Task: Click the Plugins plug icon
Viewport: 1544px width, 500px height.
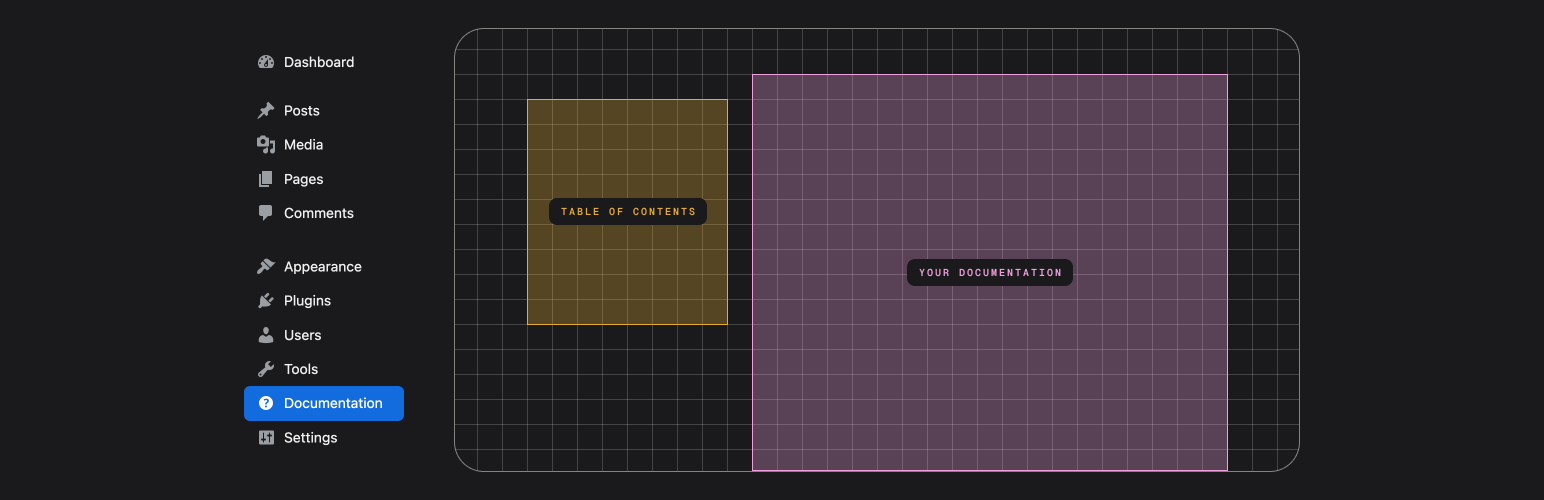Action: [265, 301]
